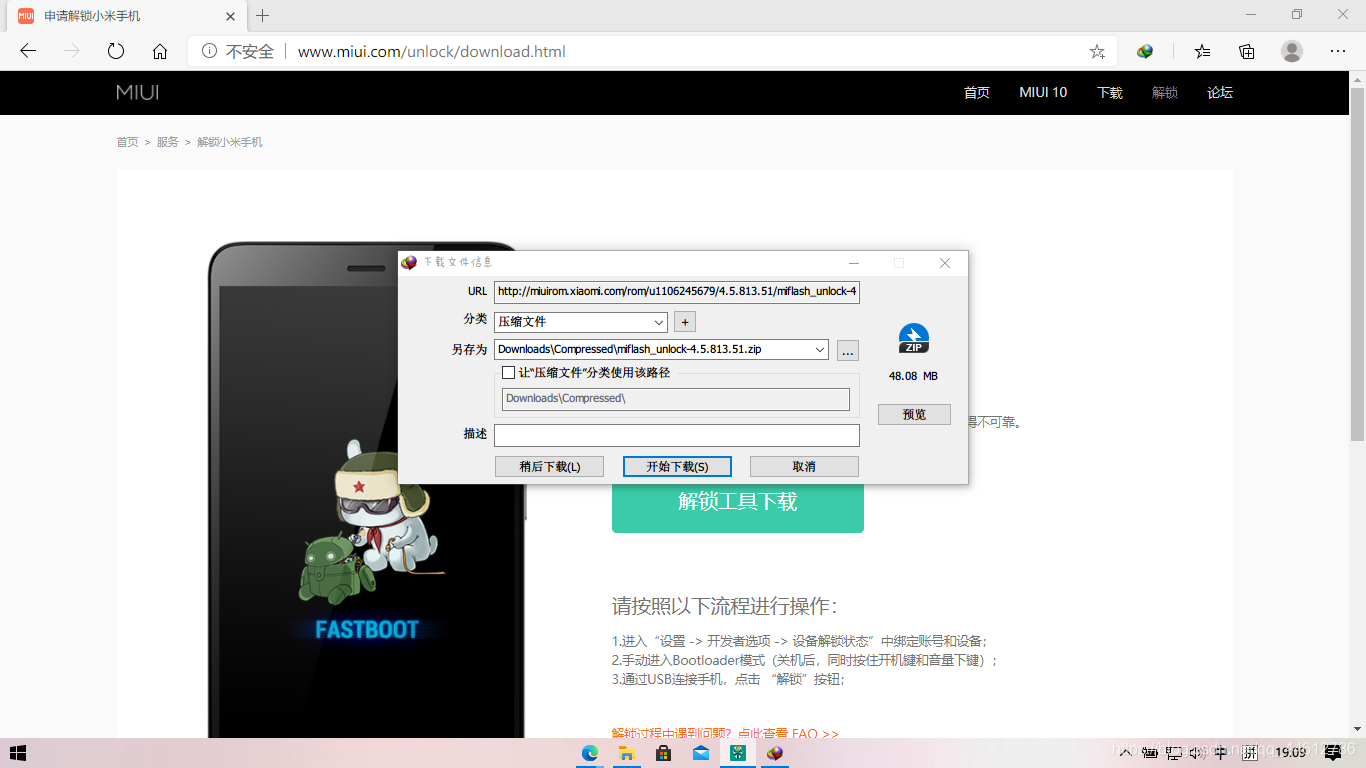The width and height of the screenshot is (1366, 768).
Task: Click 稍后下载 download later button
Action: pyautogui.click(x=550, y=467)
